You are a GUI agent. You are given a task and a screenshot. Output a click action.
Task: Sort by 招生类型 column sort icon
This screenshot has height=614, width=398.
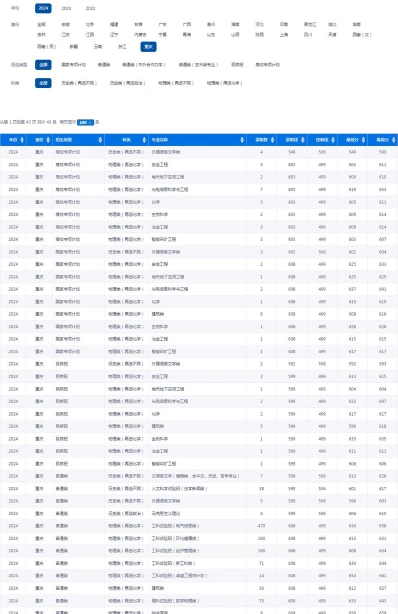click(100, 140)
